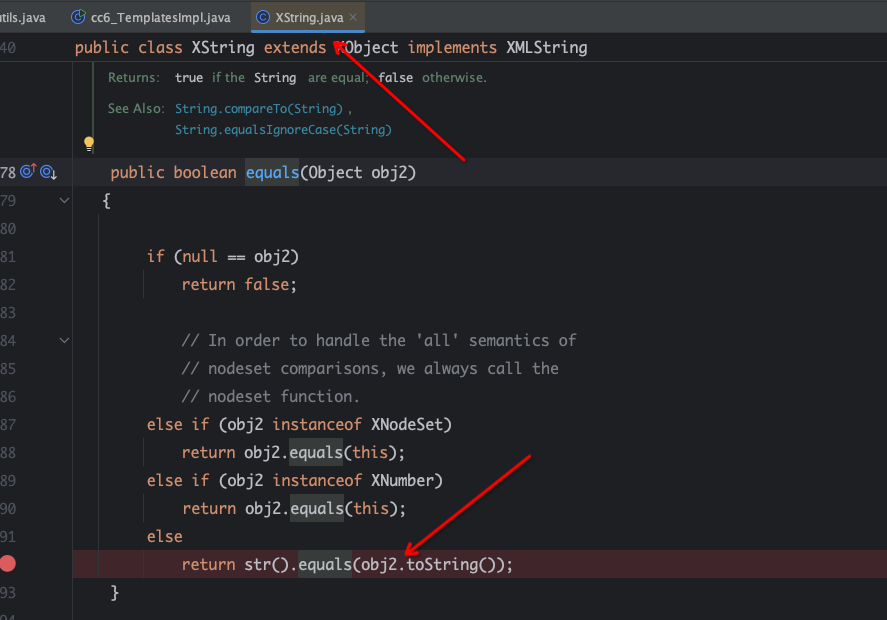Collapse the comment block fold arrow
Viewport: 887px width, 620px height.
pyautogui.click(x=64, y=341)
